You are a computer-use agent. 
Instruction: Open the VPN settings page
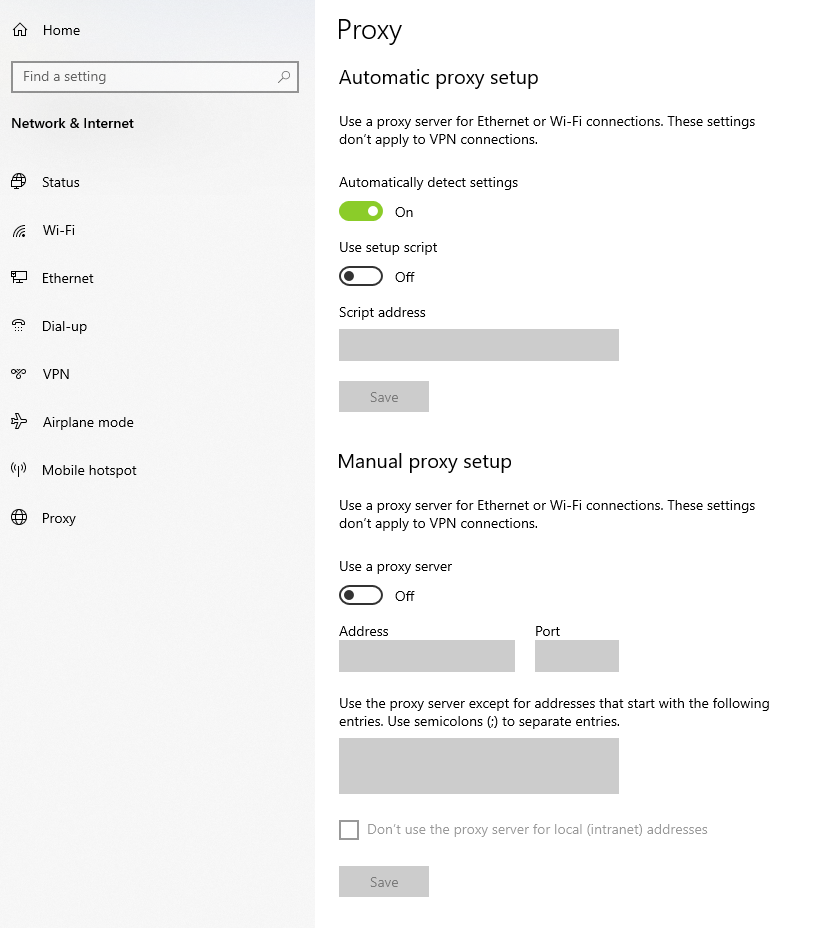click(20, 373)
